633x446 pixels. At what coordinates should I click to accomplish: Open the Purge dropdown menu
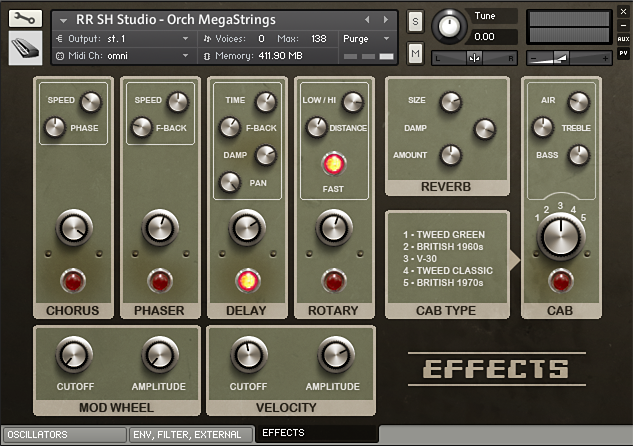point(367,39)
